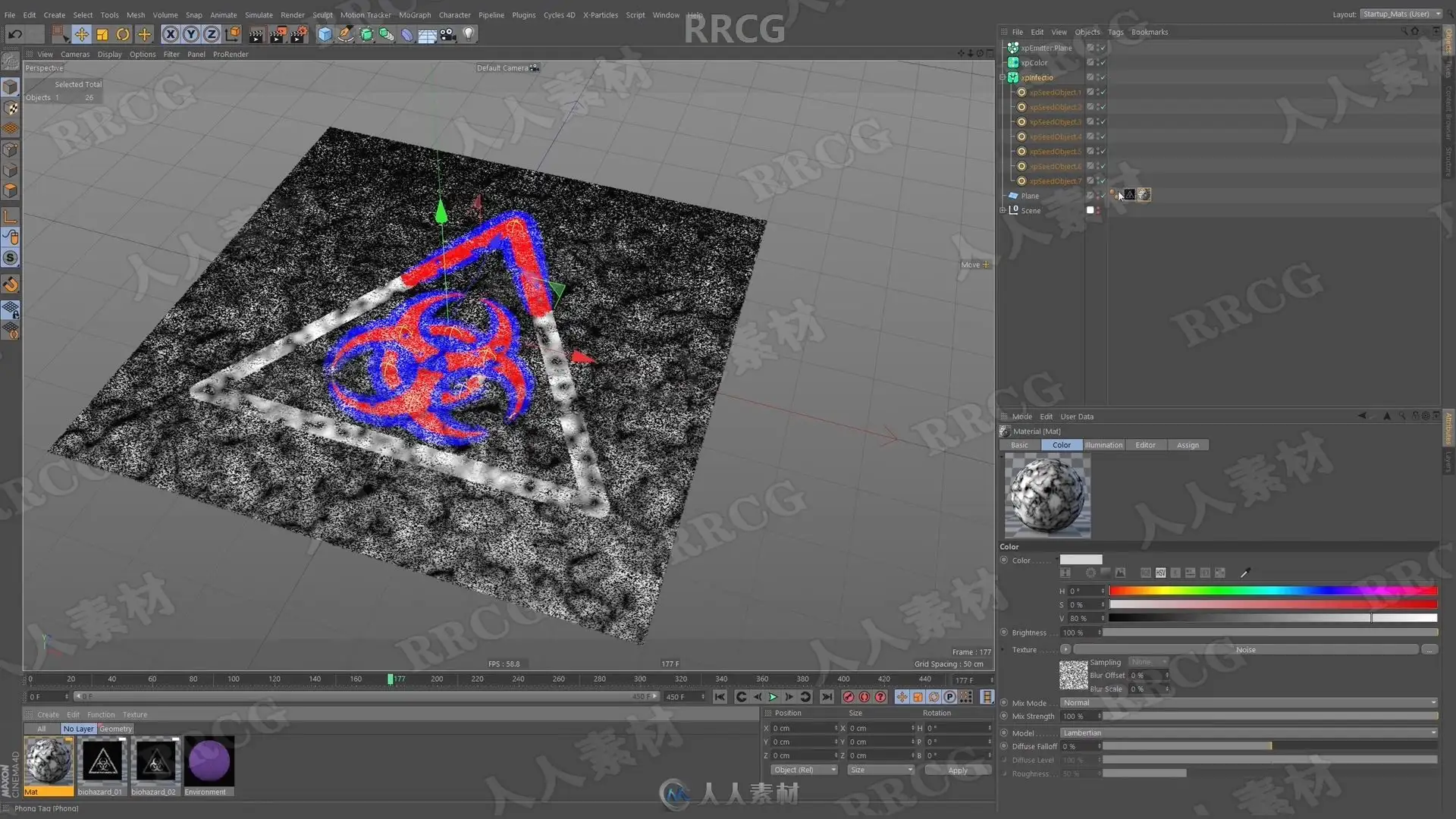
Task: Toggle enable checkmark for xpSeedObject.3
Action: (1103, 121)
